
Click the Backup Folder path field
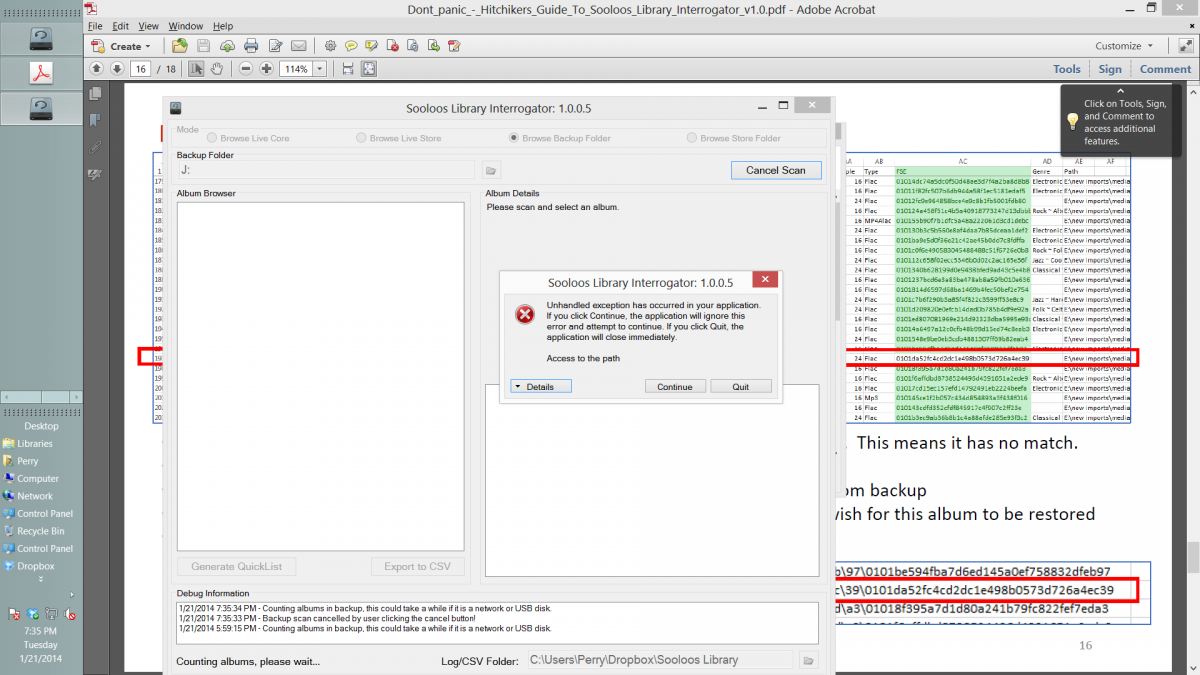[x=328, y=170]
